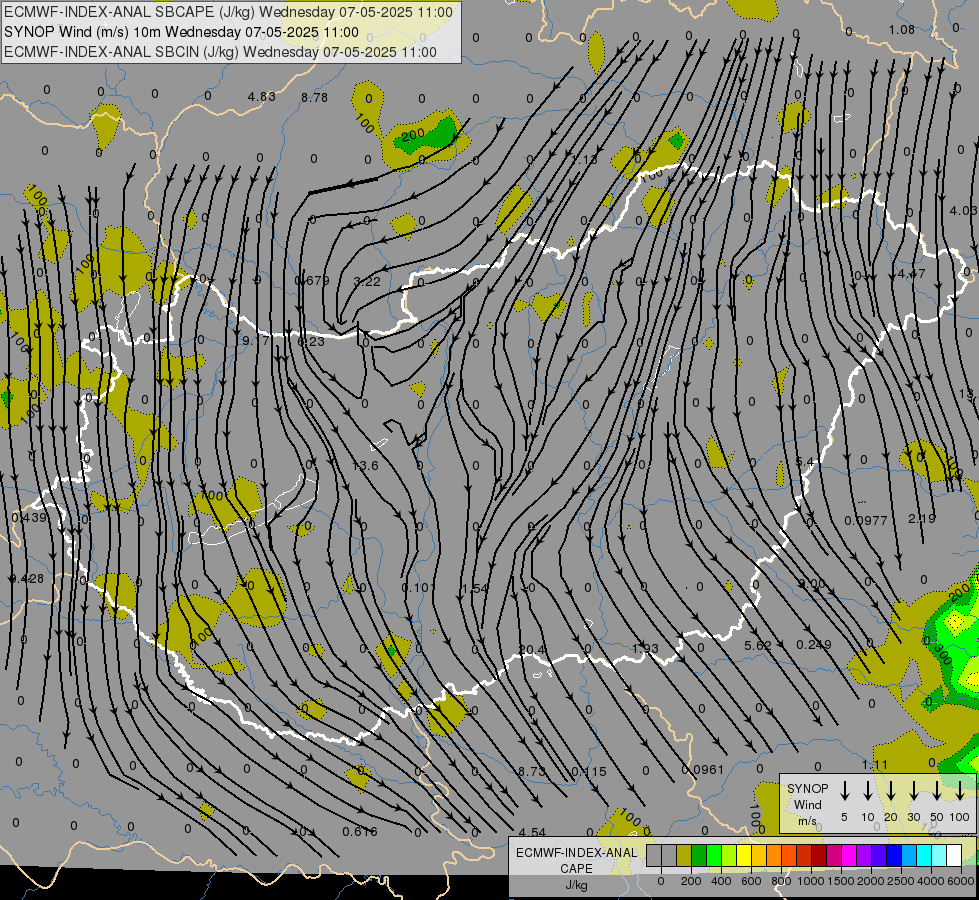Click the '4000' tick label in legend

click(931, 881)
